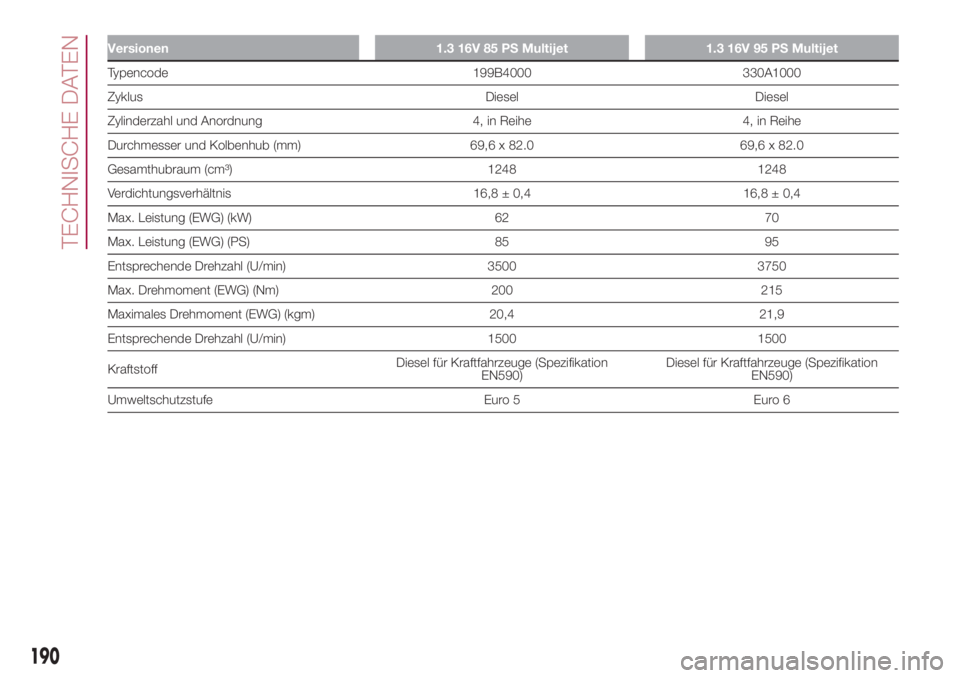Click the 95 PS Kraftstoff specification cell

[x=771, y=366]
